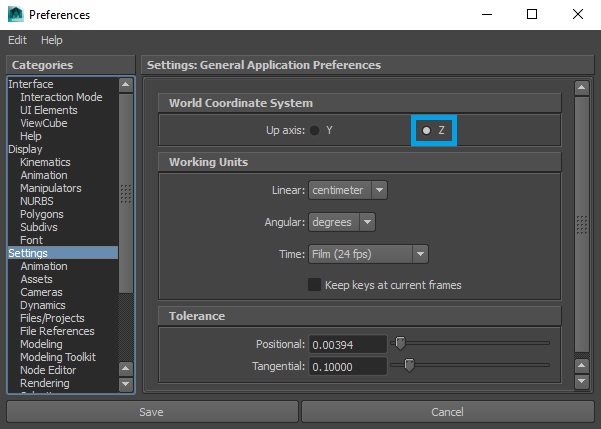Select Kinematics category
Viewport: 601px width, 429px height.
click(63, 162)
